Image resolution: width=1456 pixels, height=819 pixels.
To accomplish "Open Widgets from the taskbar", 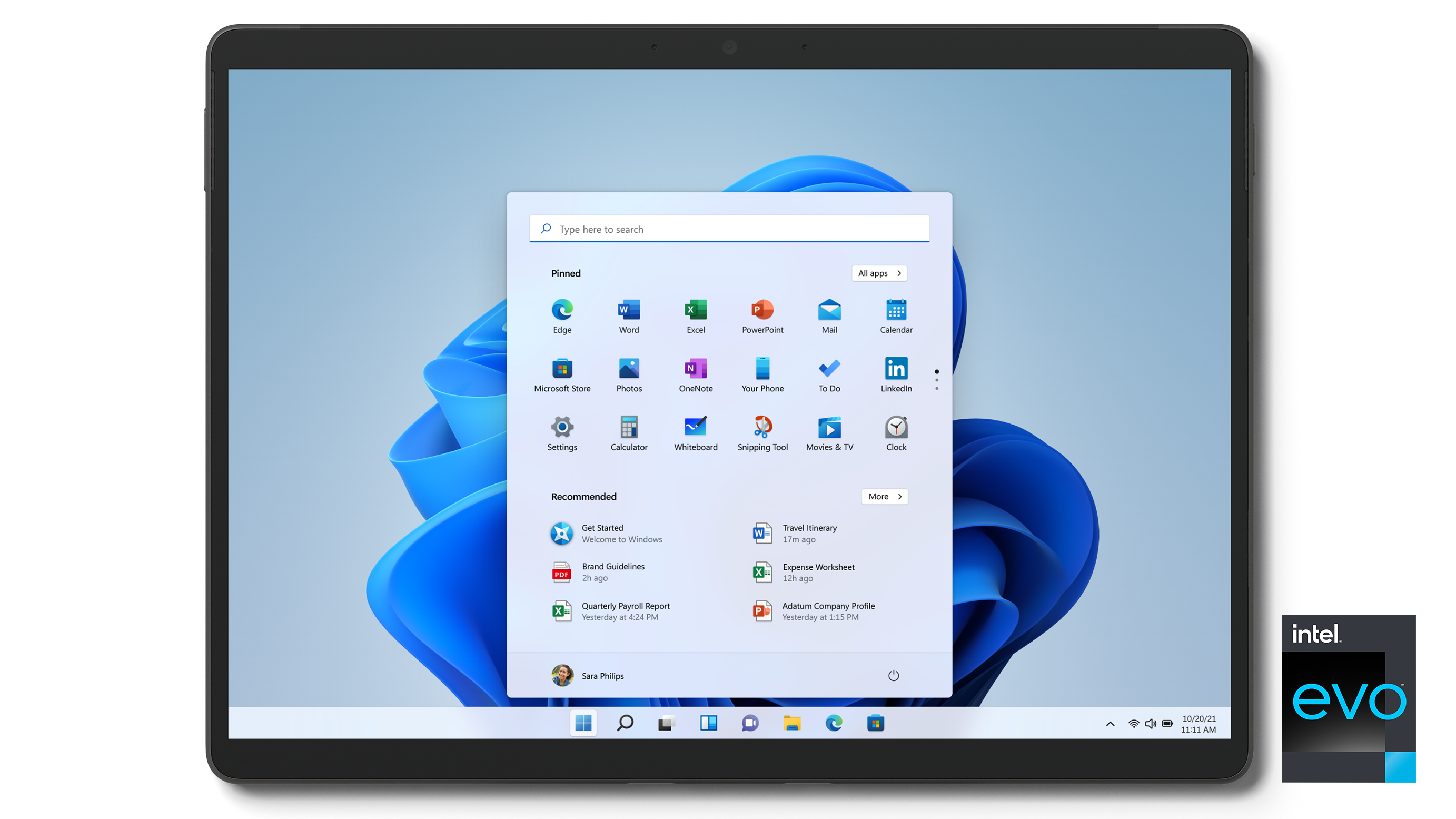I will point(708,723).
